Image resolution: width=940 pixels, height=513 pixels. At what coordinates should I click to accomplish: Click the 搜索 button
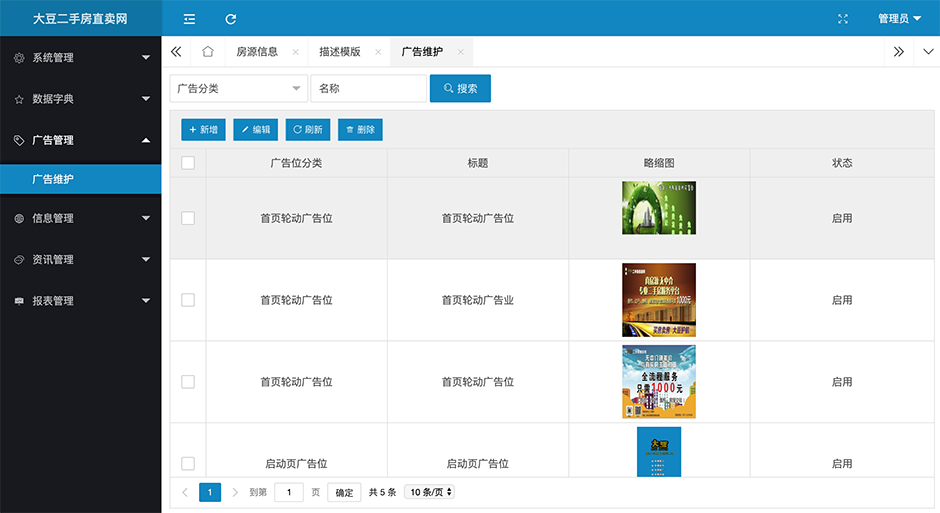point(460,89)
